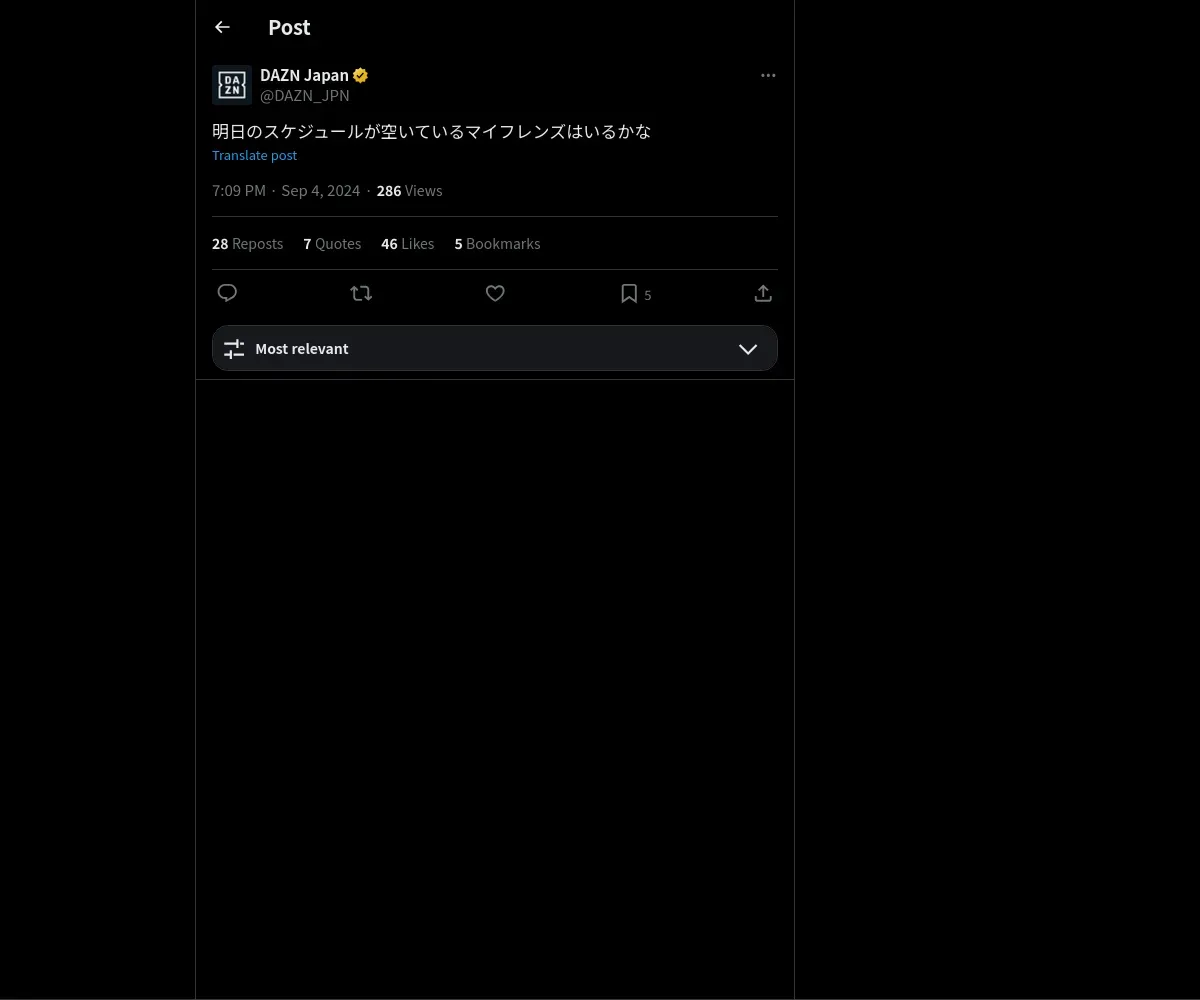Viewport: 1200px width, 1000px height.
Task: Click the share upload icon
Action: 763,293
